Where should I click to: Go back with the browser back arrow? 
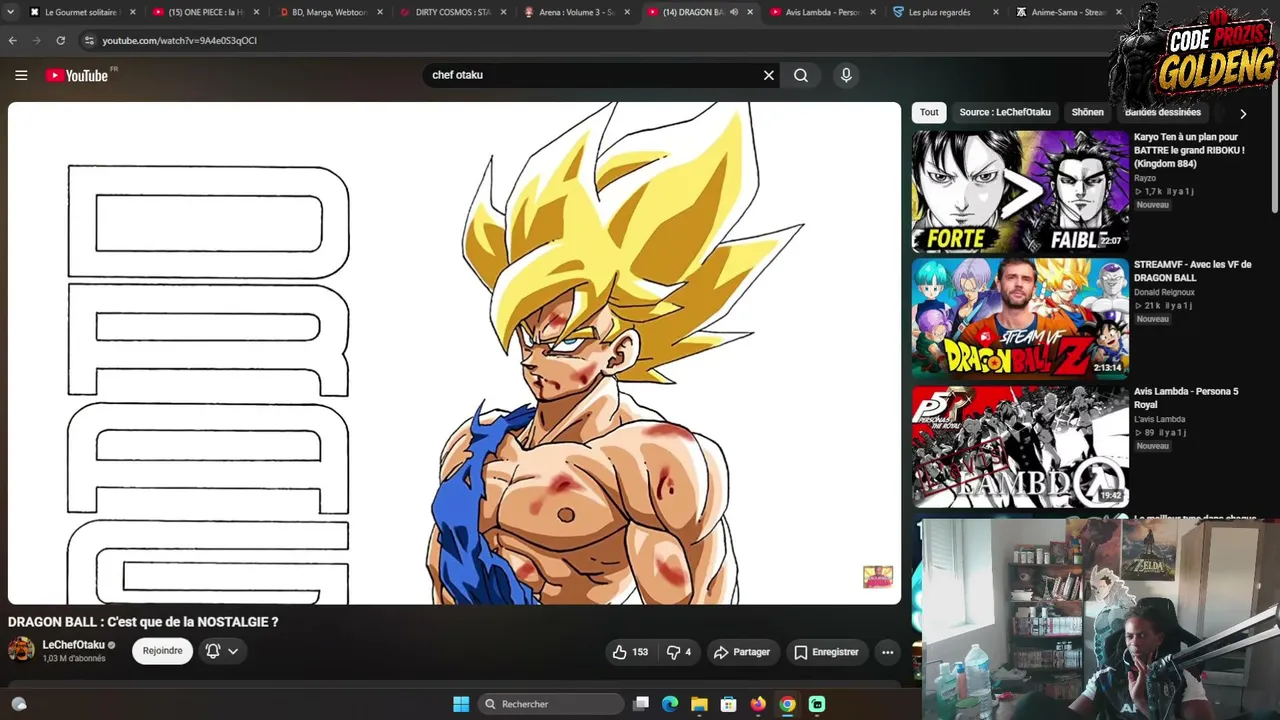click(x=13, y=40)
